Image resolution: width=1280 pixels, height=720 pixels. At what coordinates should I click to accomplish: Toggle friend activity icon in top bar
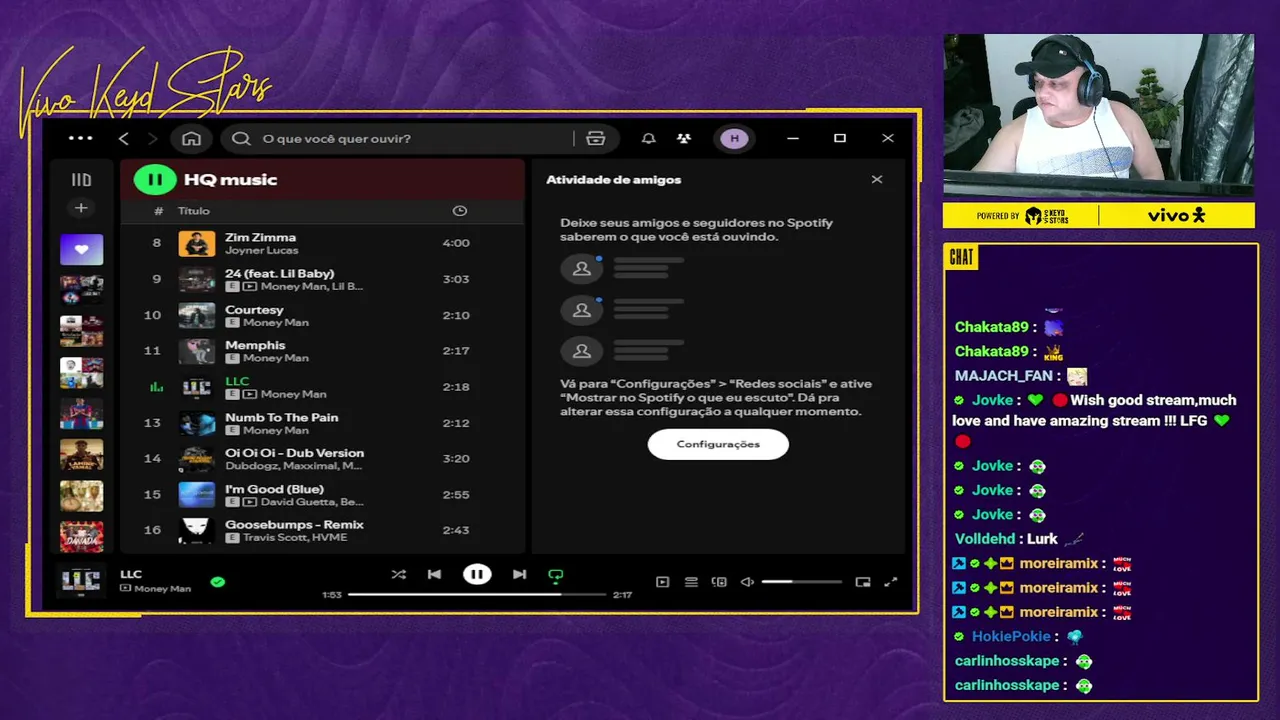pyautogui.click(x=684, y=138)
